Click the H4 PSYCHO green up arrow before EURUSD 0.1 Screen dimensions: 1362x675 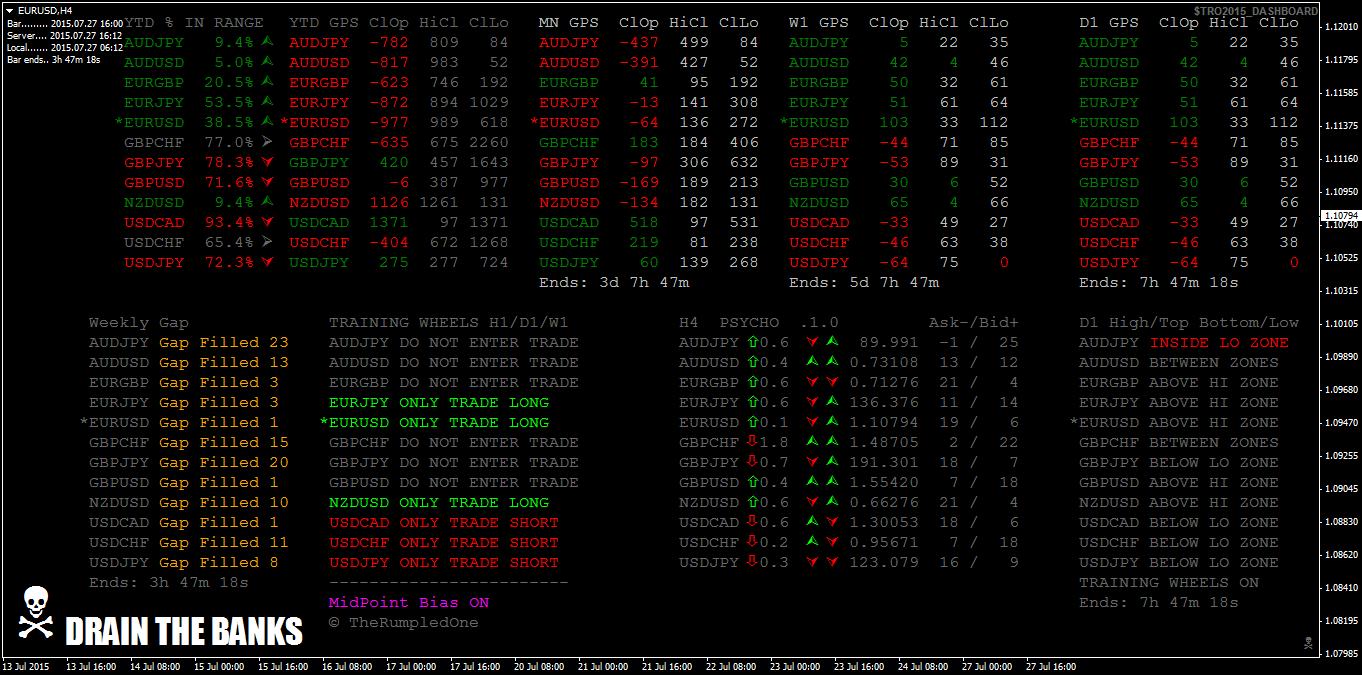pos(753,422)
